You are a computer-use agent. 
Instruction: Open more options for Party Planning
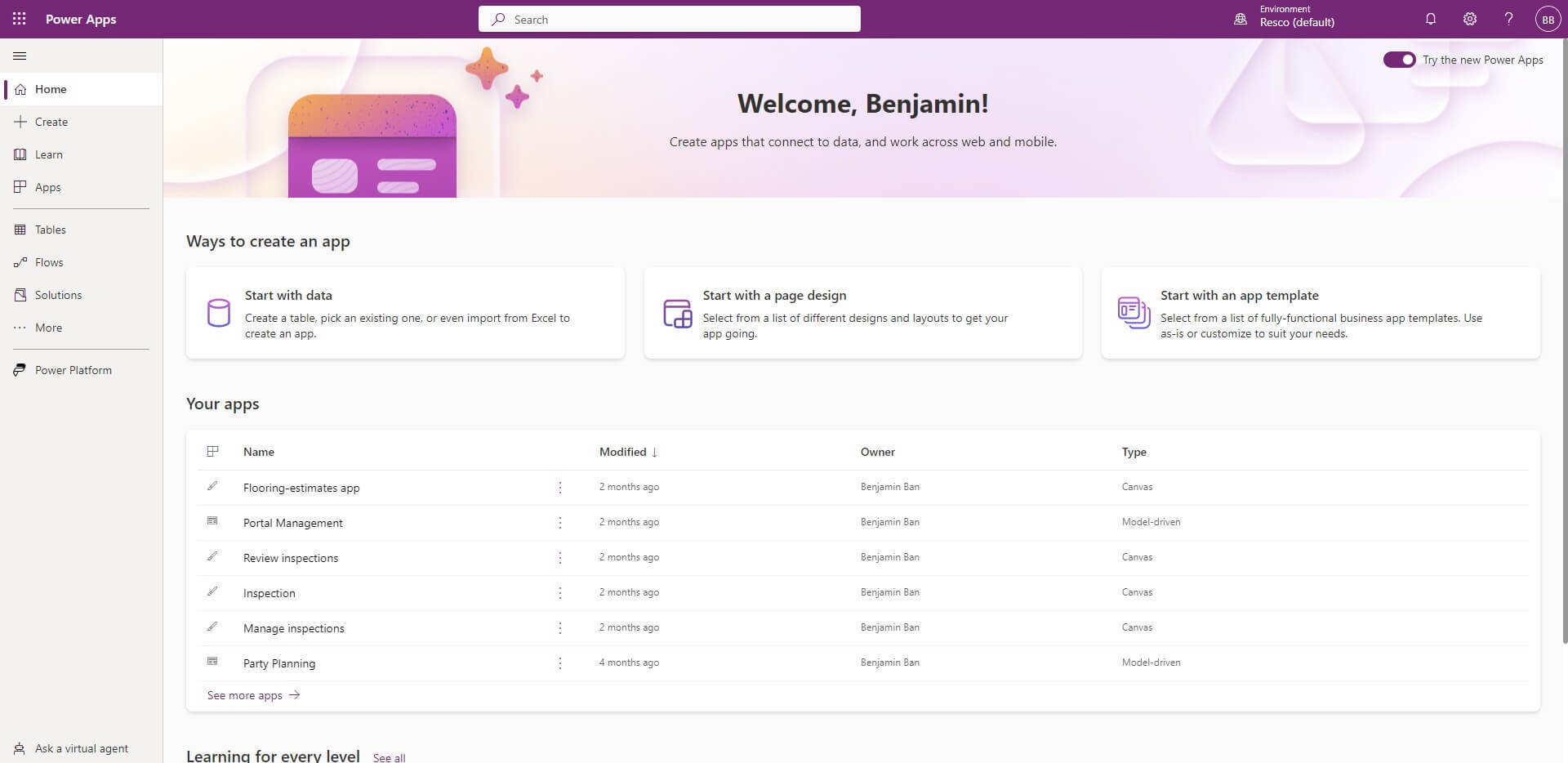(x=559, y=663)
